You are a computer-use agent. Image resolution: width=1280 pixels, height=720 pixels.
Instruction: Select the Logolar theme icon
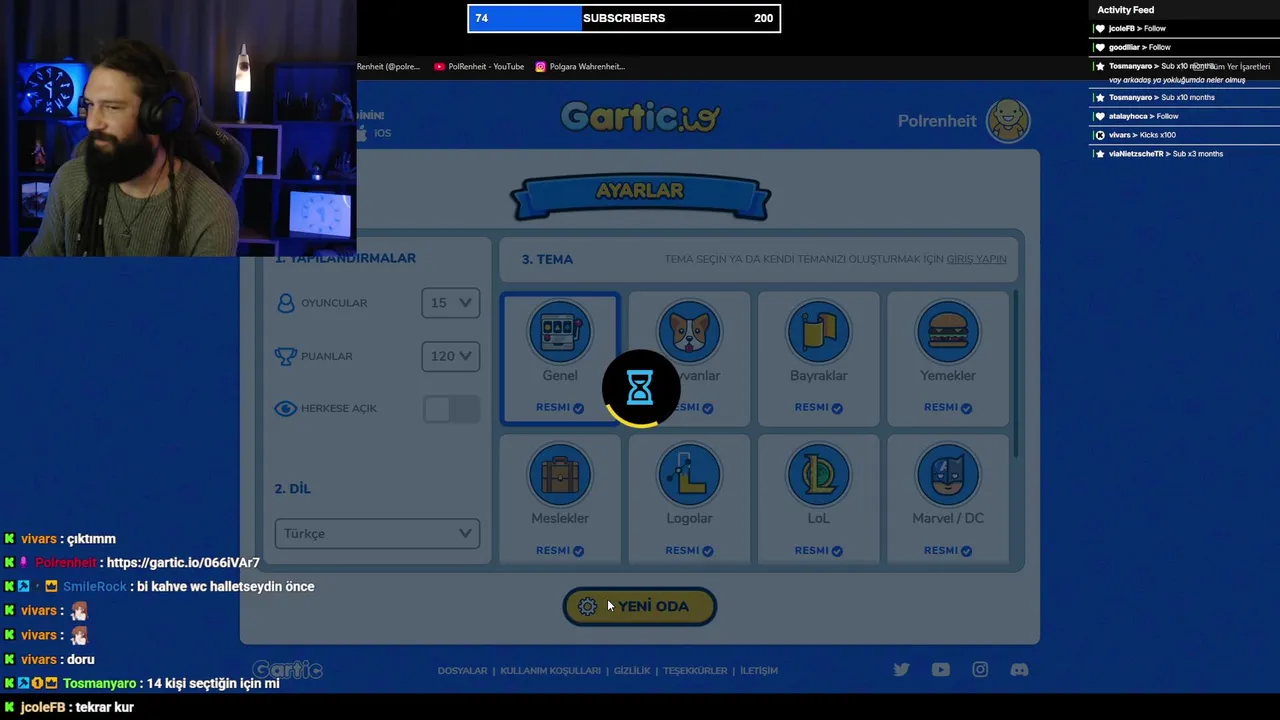689,474
